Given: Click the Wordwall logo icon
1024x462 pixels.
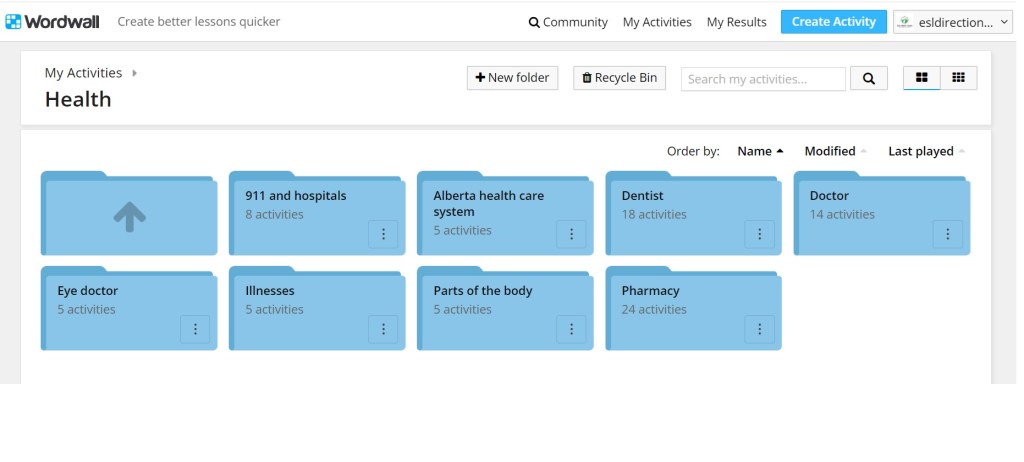Looking at the screenshot, I should click(x=13, y=21).
